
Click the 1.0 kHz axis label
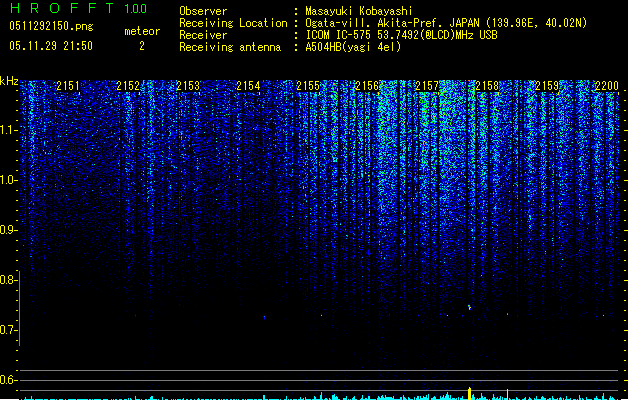[8, 180]
